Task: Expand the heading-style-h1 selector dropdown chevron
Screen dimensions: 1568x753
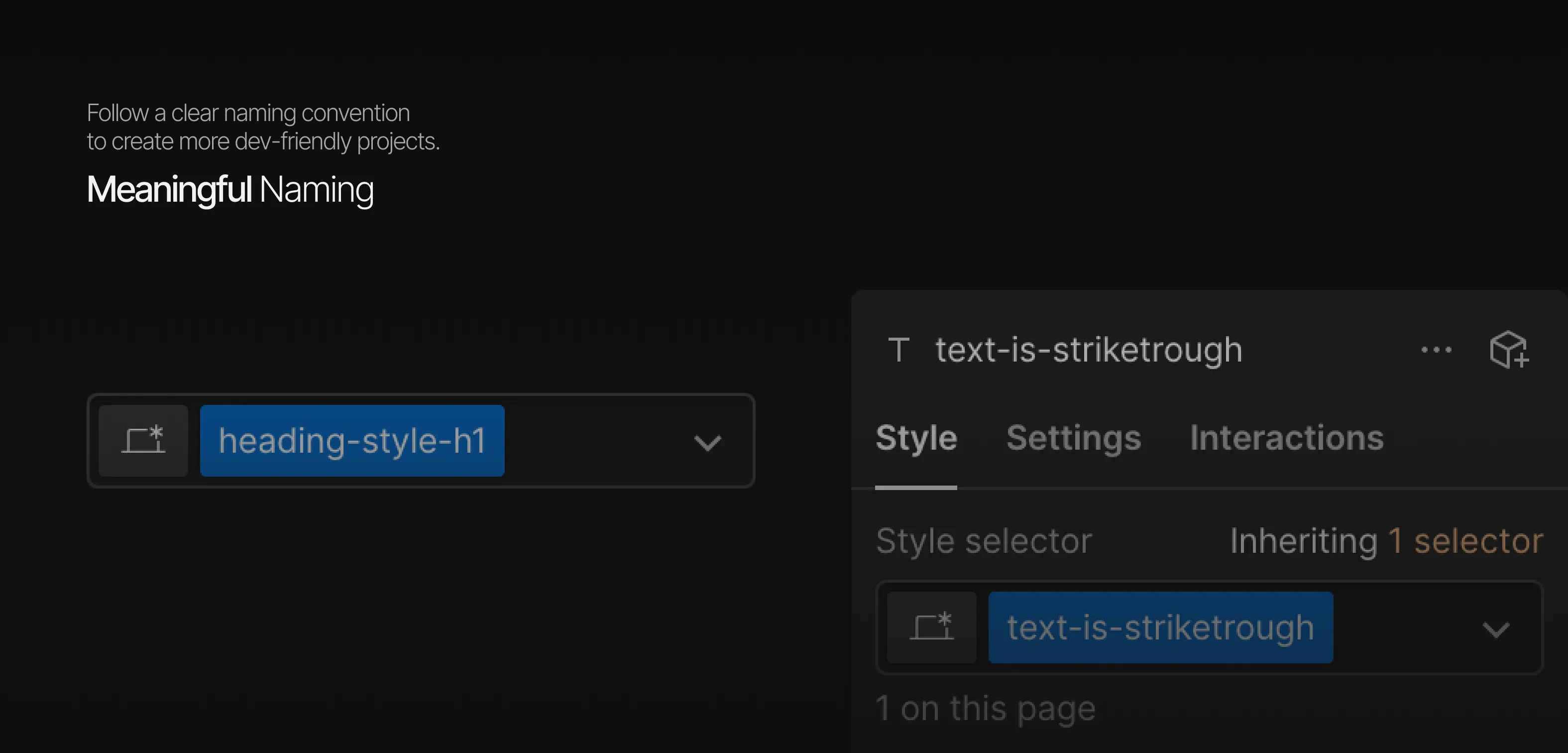Action: [x=707, y=443]
